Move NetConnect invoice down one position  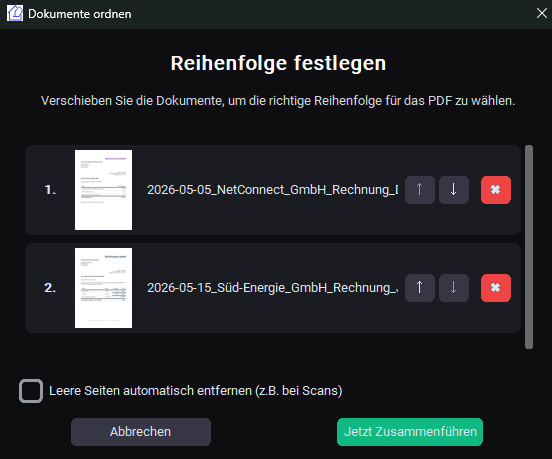tap(454, 190)
